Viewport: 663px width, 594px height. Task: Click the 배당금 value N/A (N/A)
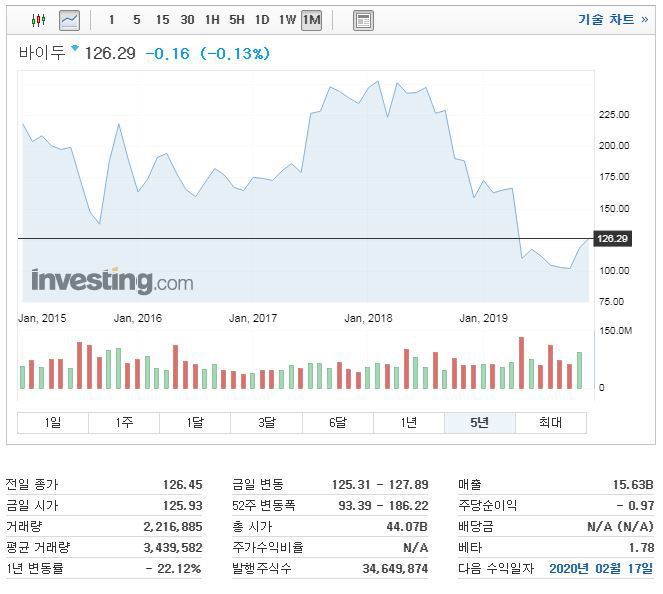(620, 527)
